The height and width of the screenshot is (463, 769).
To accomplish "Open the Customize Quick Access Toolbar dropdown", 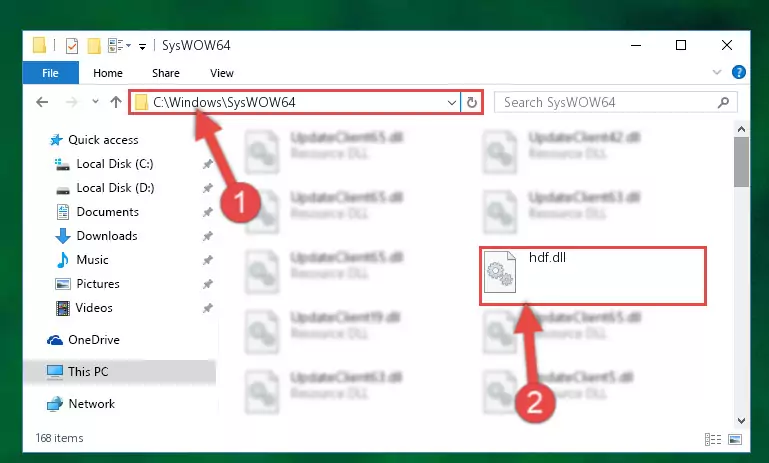I will point(142,46).
